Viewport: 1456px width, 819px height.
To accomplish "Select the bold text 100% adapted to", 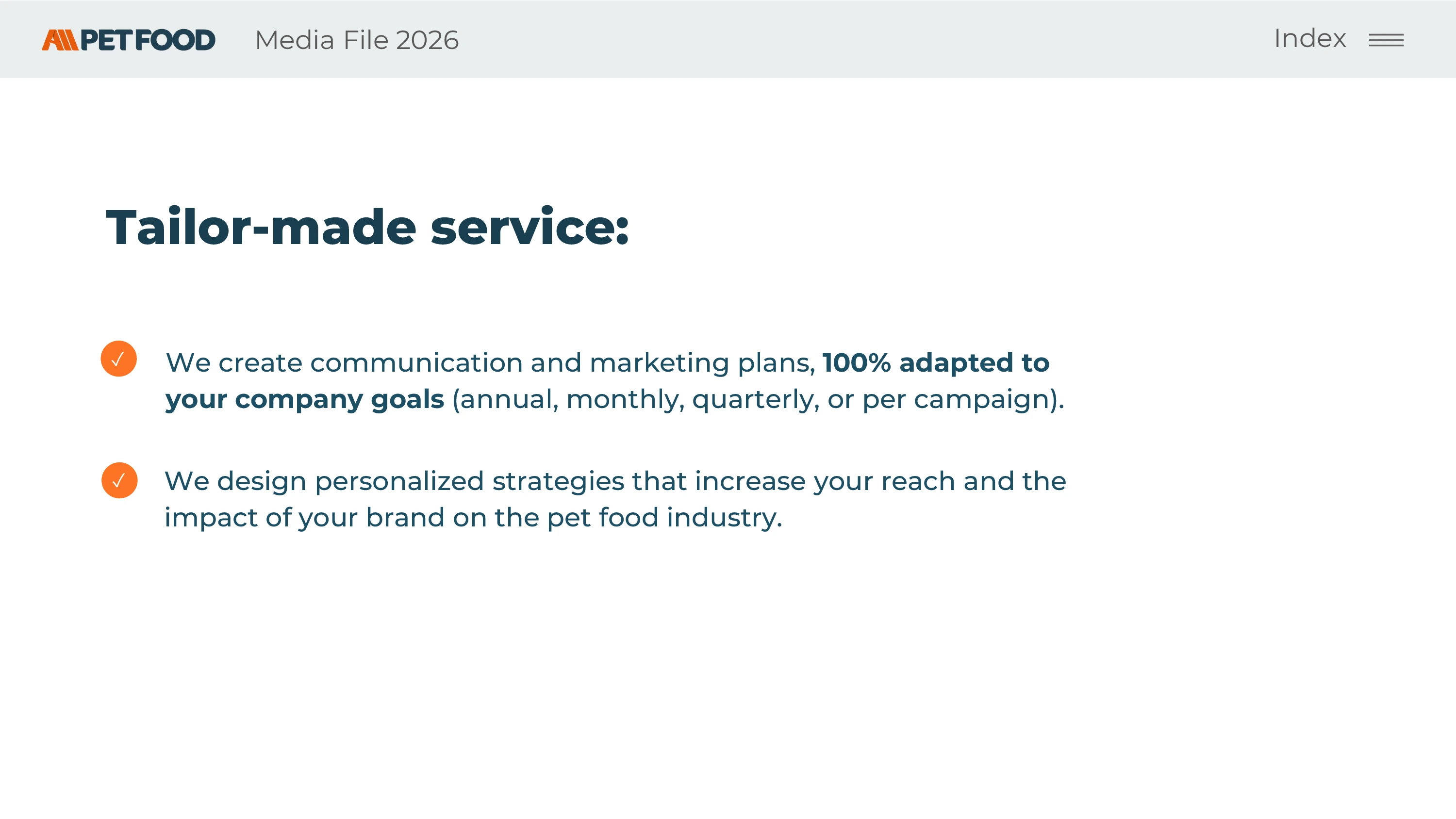I will pos(935,362).
